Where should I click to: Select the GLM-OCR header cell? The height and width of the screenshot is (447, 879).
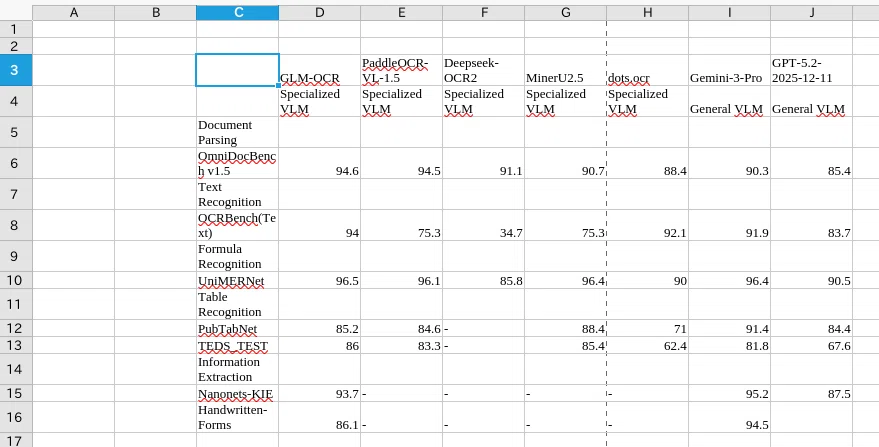pyautogui.click(x=320, y=70)
